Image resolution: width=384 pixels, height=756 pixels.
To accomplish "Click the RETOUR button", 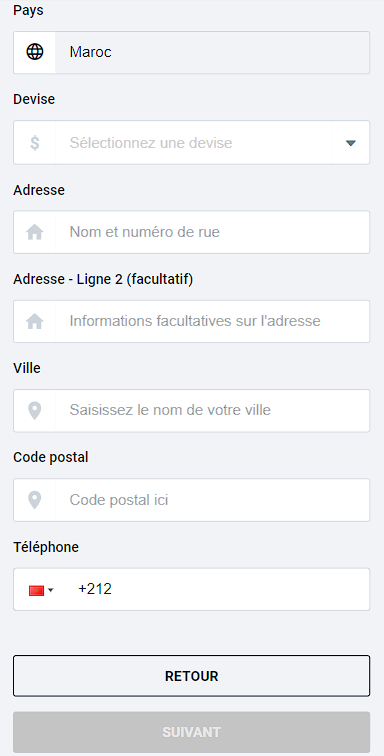I will tap(192, 676).
